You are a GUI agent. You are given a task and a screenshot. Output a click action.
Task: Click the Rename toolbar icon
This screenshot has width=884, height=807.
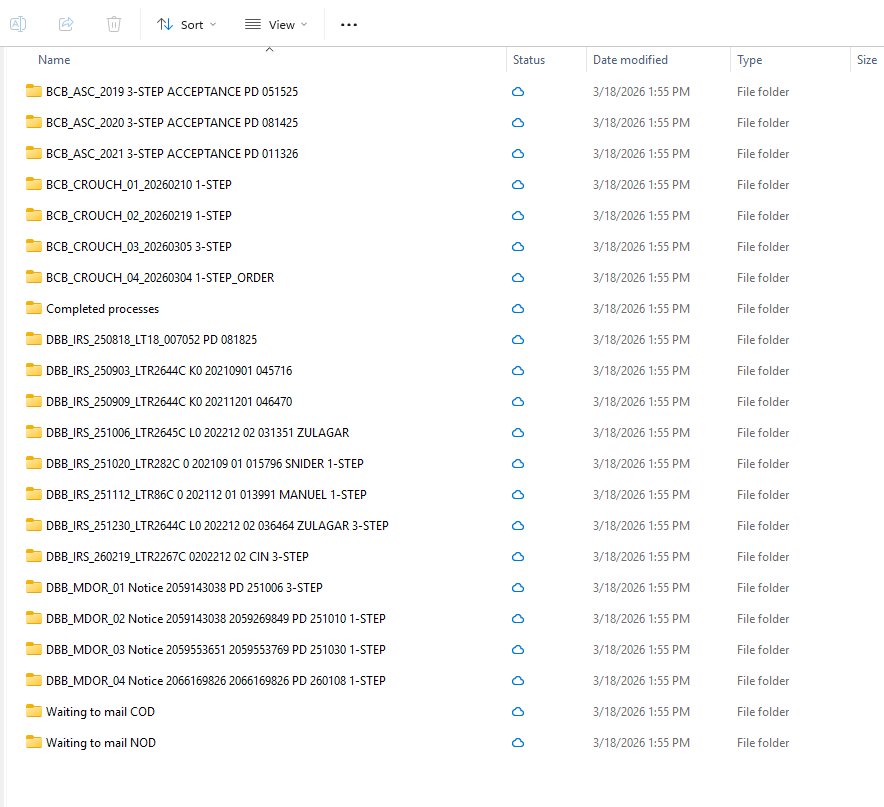coord(18,24)
